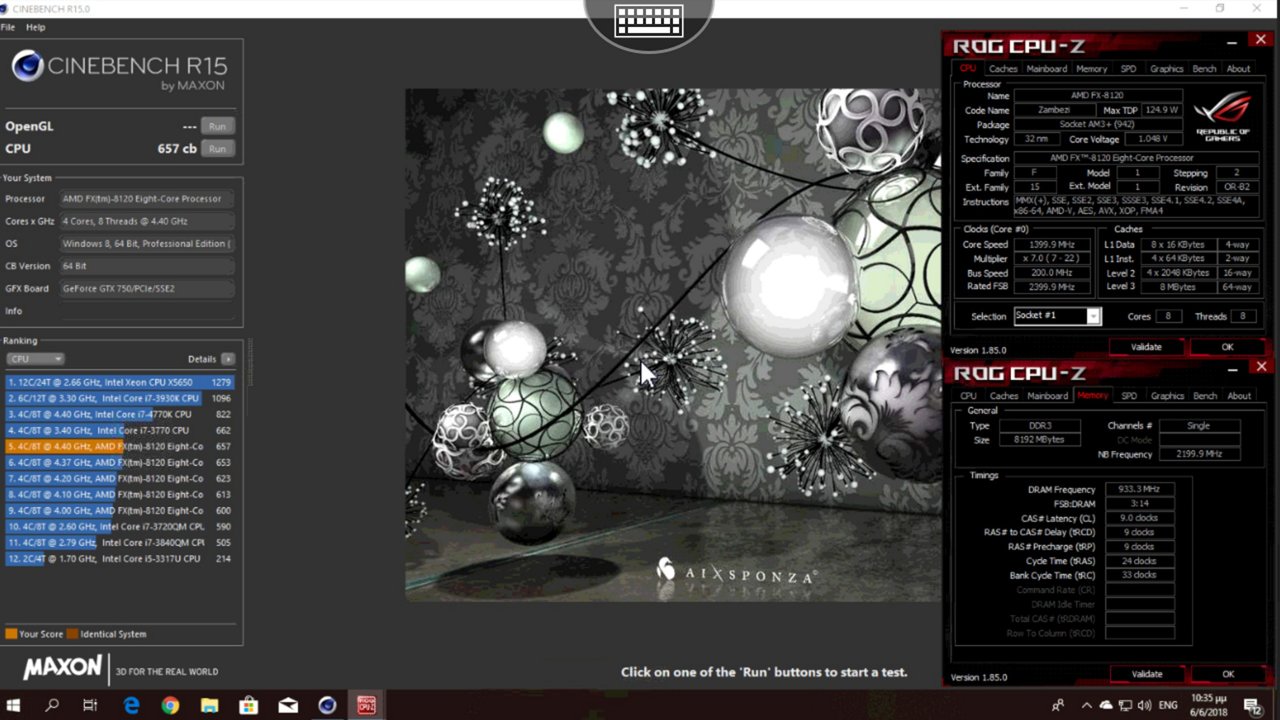The width and height of the screenshot is (1280, 720).
Task: Click the keyboard icon at top center
Action: pos(648,20)
